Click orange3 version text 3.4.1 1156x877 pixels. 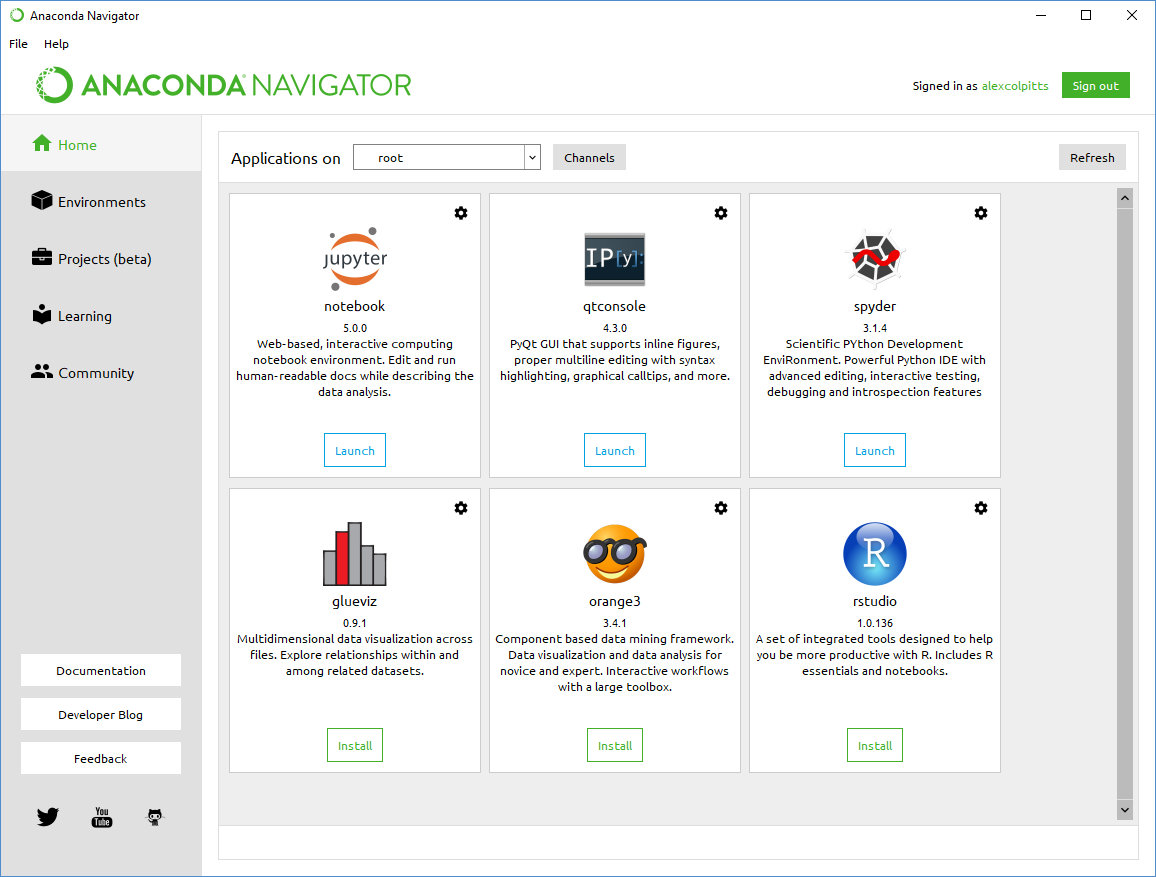click(615, 623)
